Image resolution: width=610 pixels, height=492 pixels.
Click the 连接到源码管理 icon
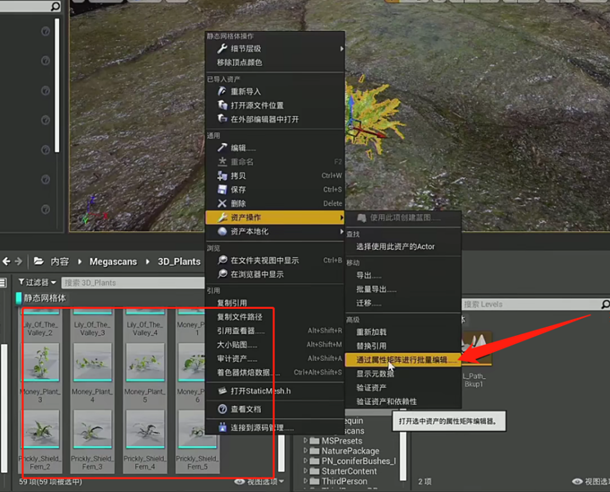point(222,428)
